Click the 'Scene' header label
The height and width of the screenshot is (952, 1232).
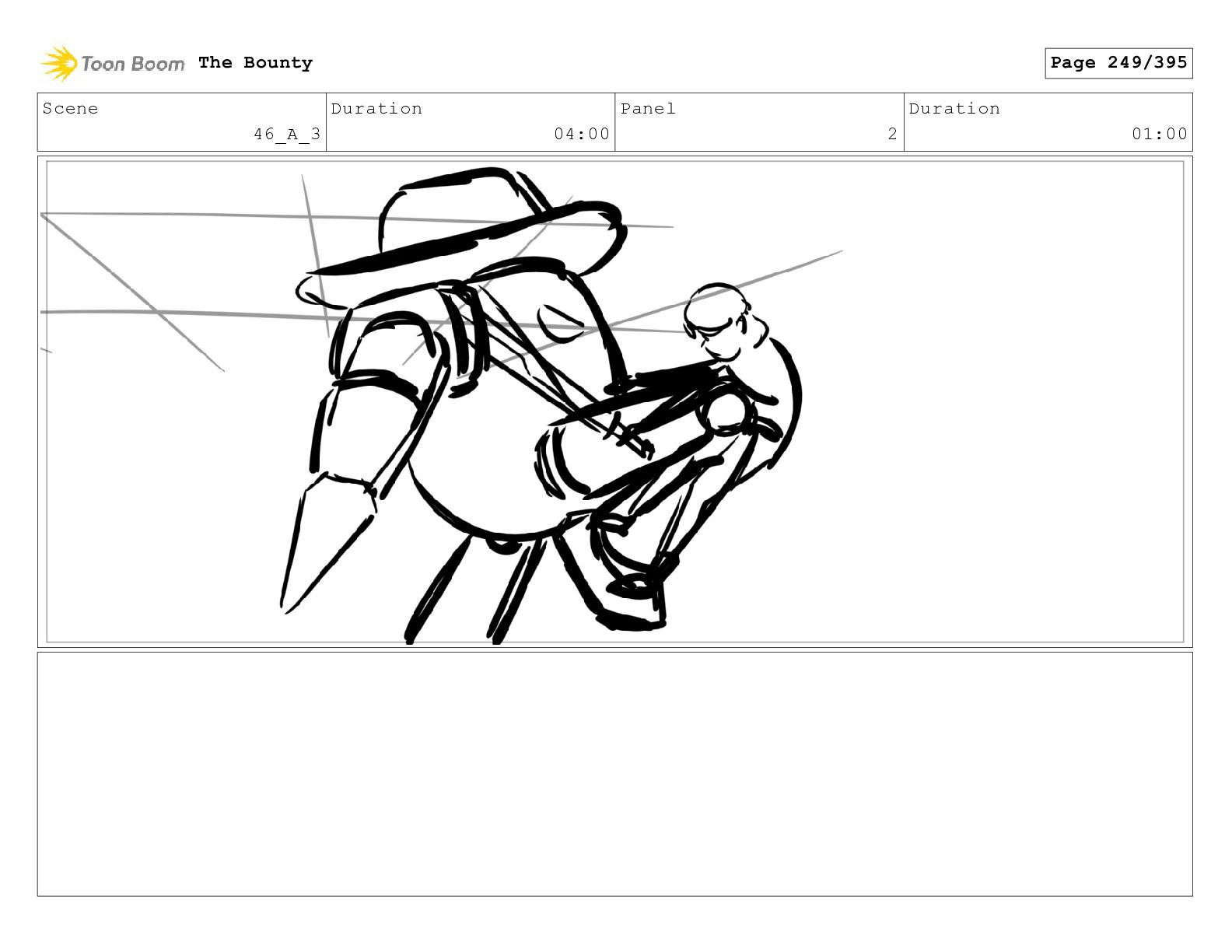point(70,109)
